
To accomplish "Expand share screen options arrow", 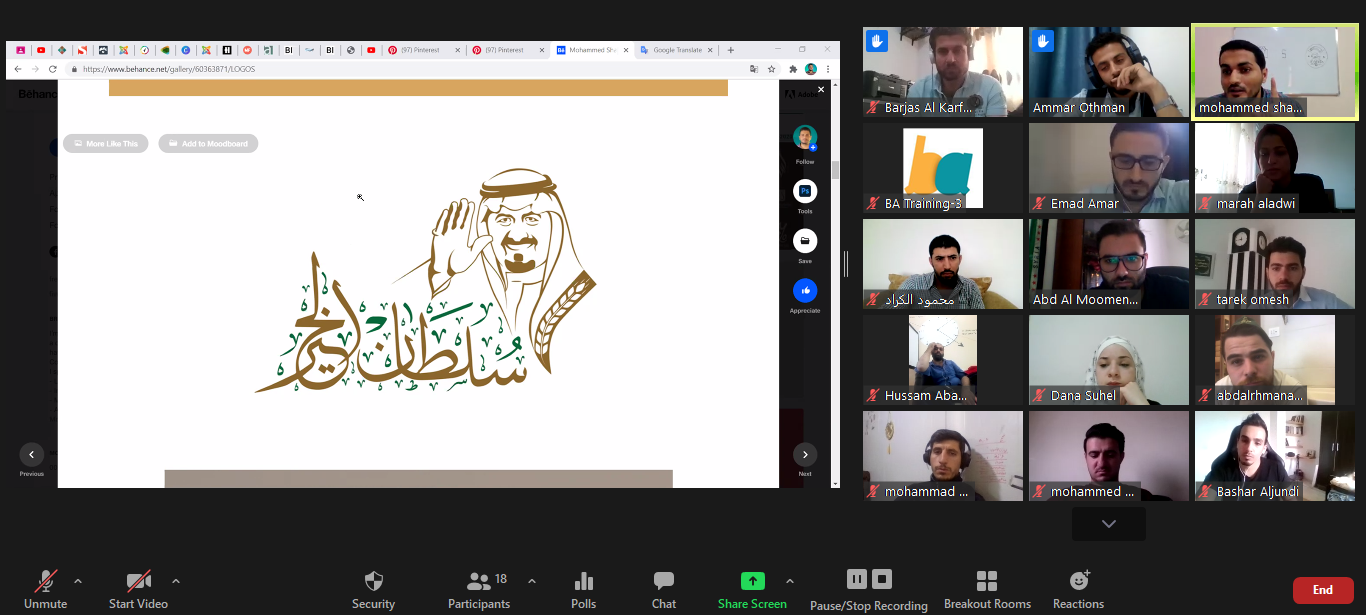I will point(790,581).
